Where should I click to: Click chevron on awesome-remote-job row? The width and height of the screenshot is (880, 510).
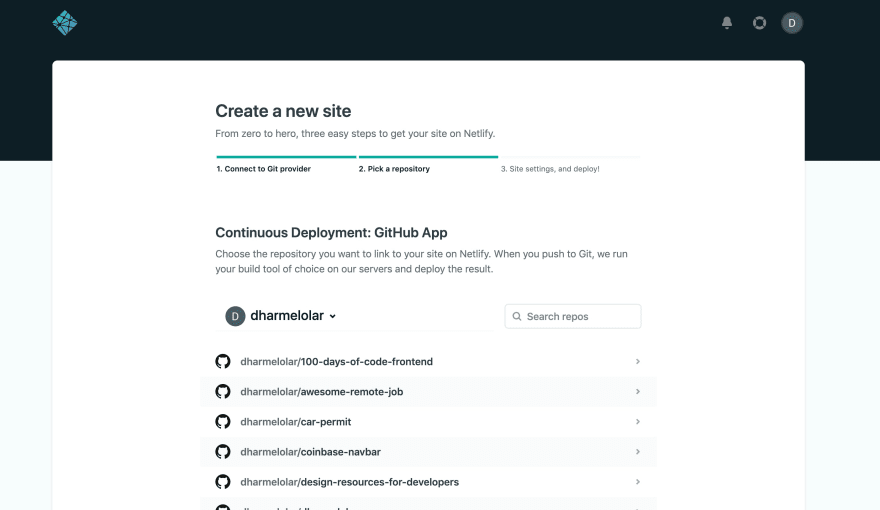[638, 392]
